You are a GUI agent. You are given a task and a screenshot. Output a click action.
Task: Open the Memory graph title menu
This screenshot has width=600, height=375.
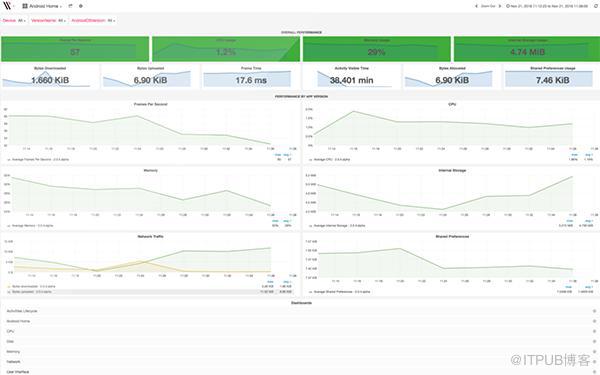coord(150,170)
